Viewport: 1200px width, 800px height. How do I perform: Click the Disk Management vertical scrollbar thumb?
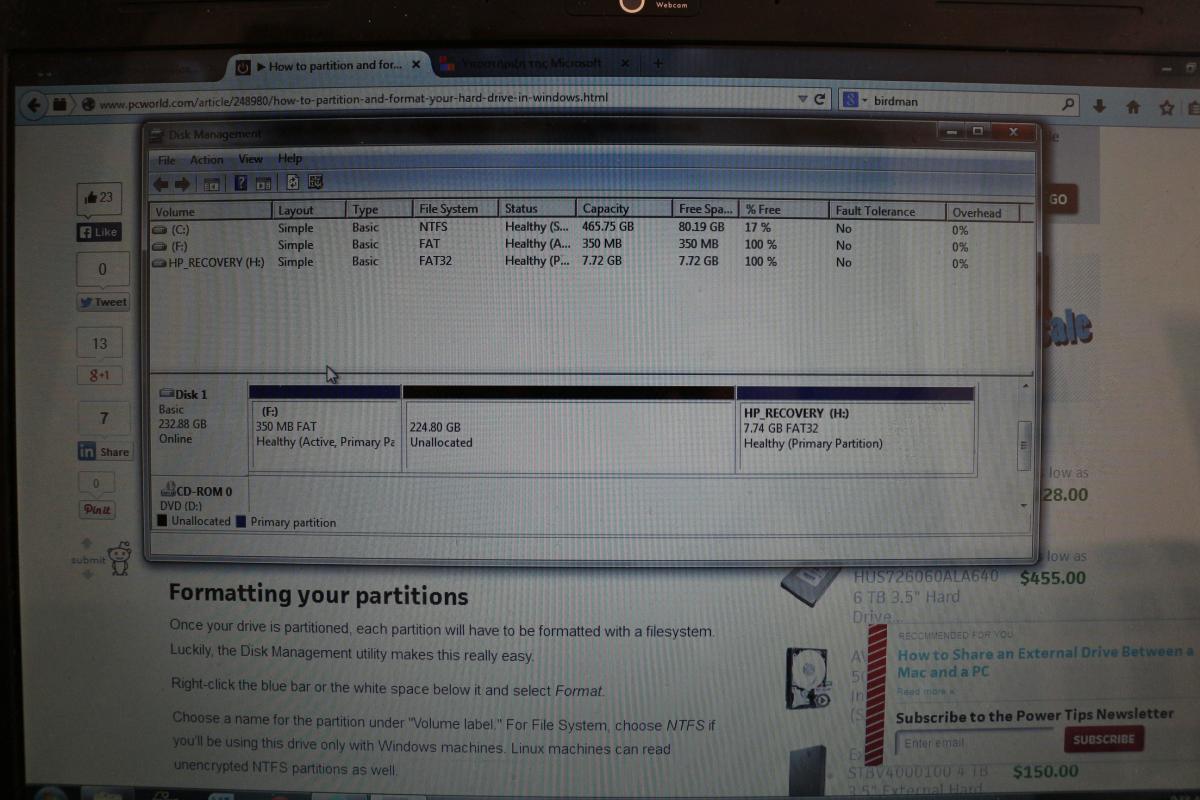point(1023,446)
